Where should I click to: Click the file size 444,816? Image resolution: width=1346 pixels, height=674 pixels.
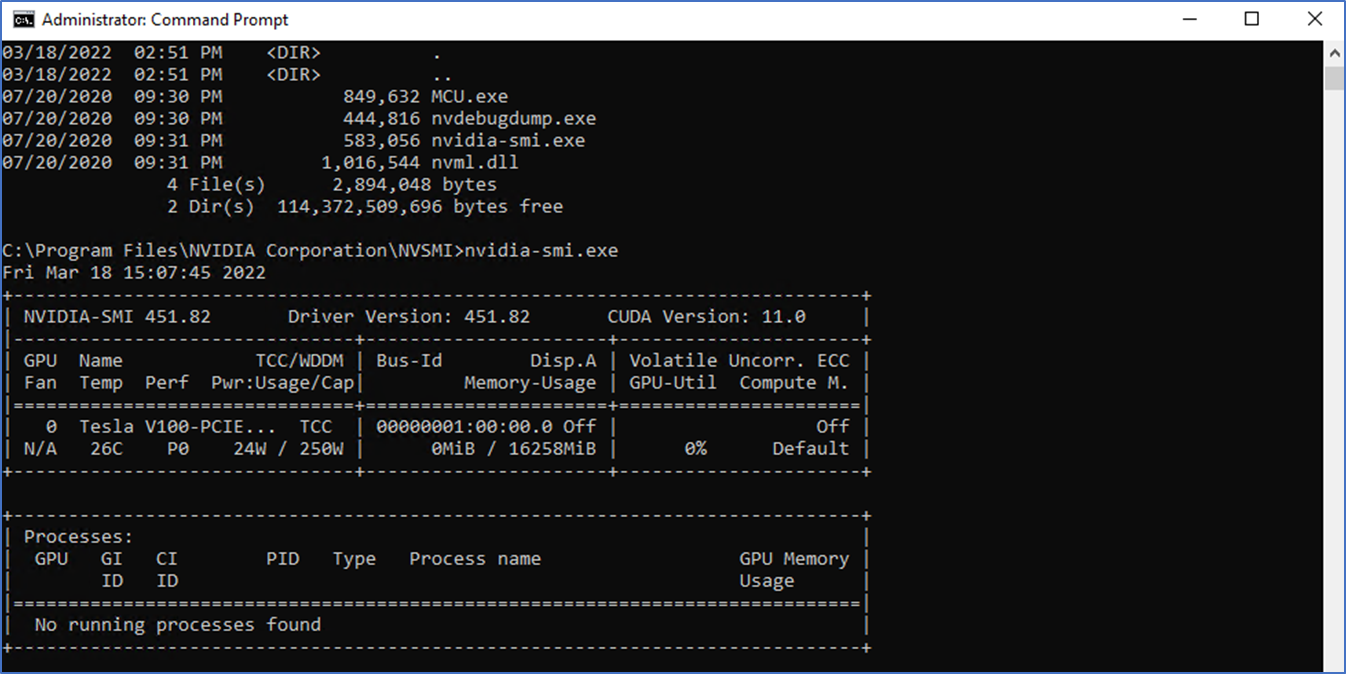tap(382, 119)
